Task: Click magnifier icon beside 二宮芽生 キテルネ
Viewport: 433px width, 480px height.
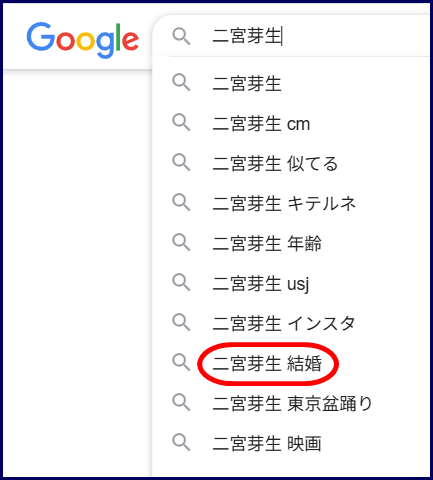Action: coord(181,202)
